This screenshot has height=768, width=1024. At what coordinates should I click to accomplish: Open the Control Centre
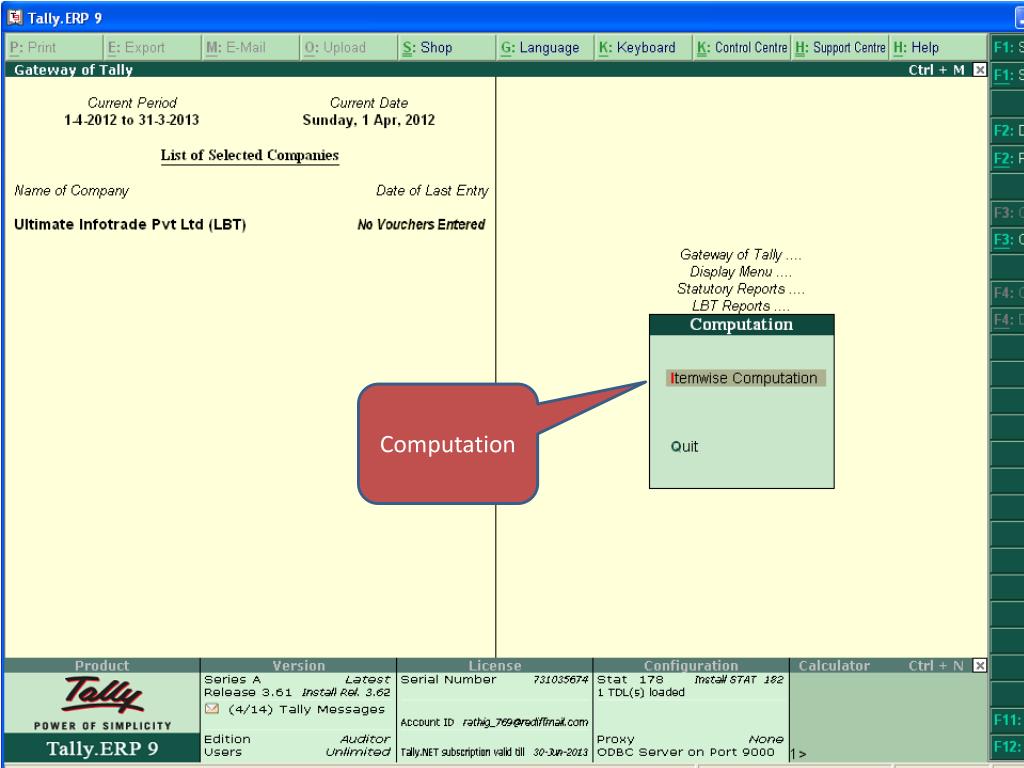pyautogui.click(x=741, y=48)
